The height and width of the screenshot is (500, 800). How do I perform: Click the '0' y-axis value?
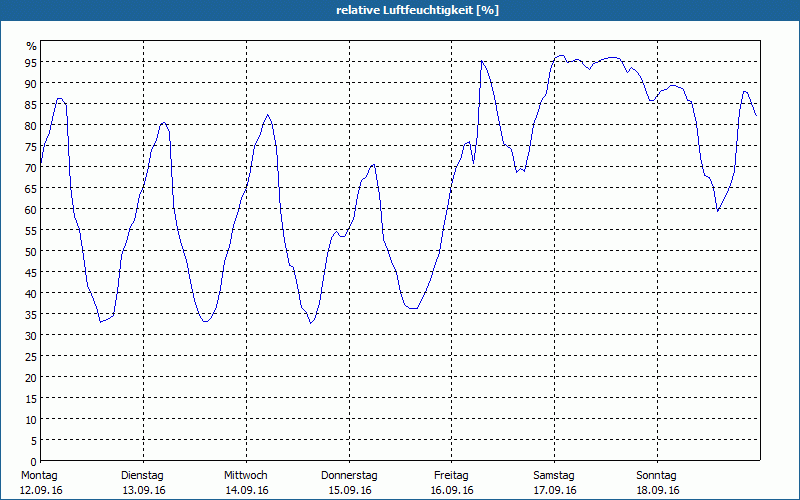(34, 462)
